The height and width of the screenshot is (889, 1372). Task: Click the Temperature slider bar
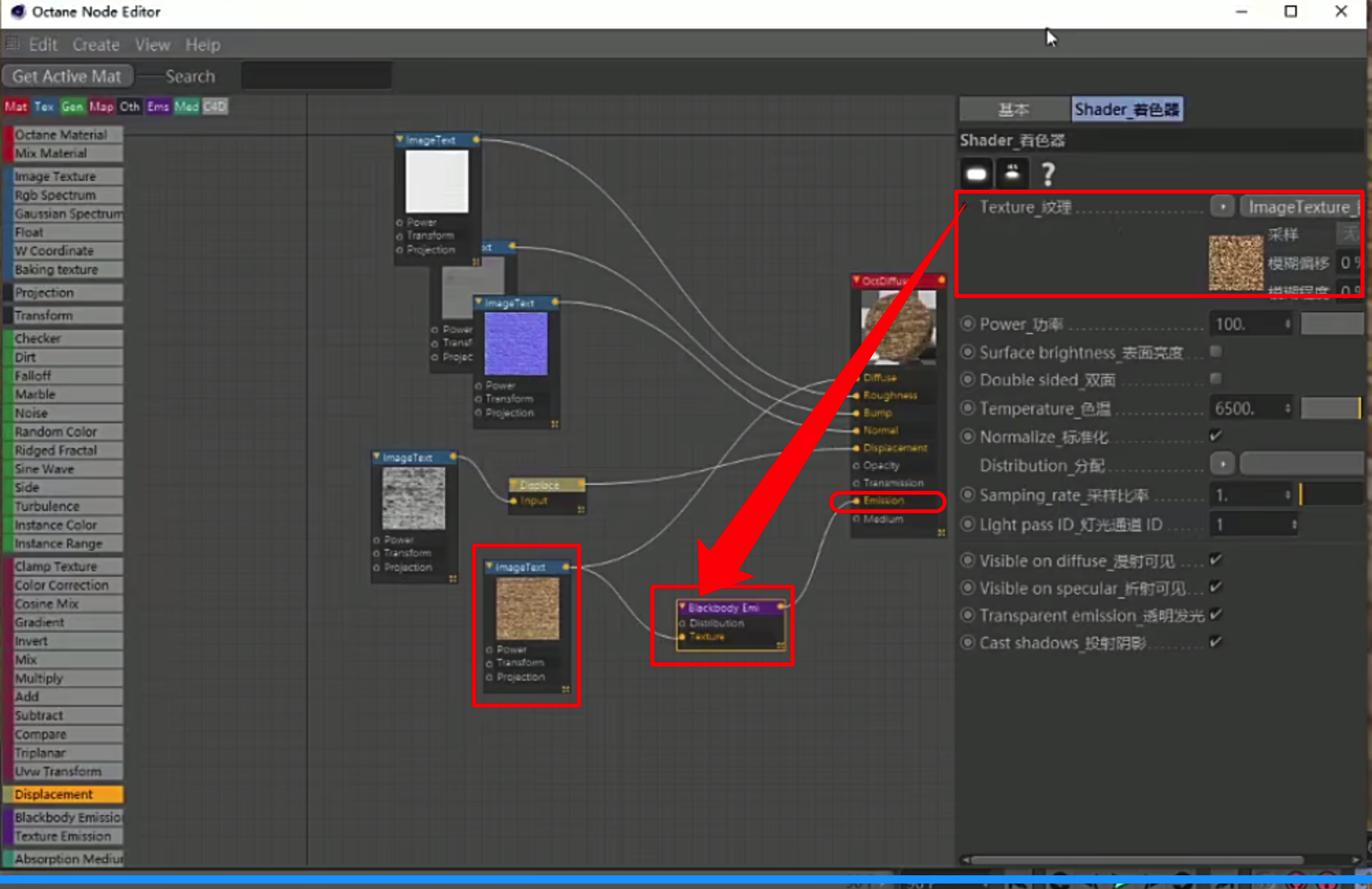tap(1330, 408)
